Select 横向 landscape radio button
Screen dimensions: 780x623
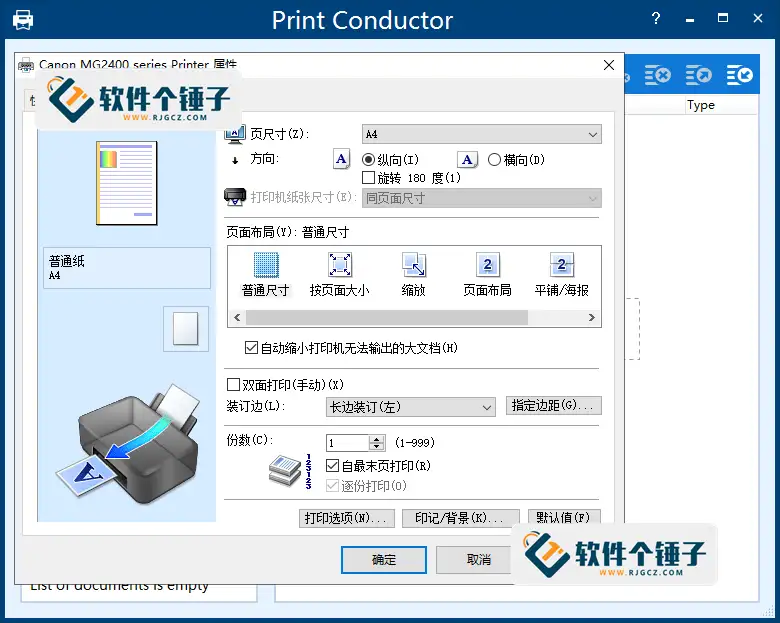[x=494, y=160]
